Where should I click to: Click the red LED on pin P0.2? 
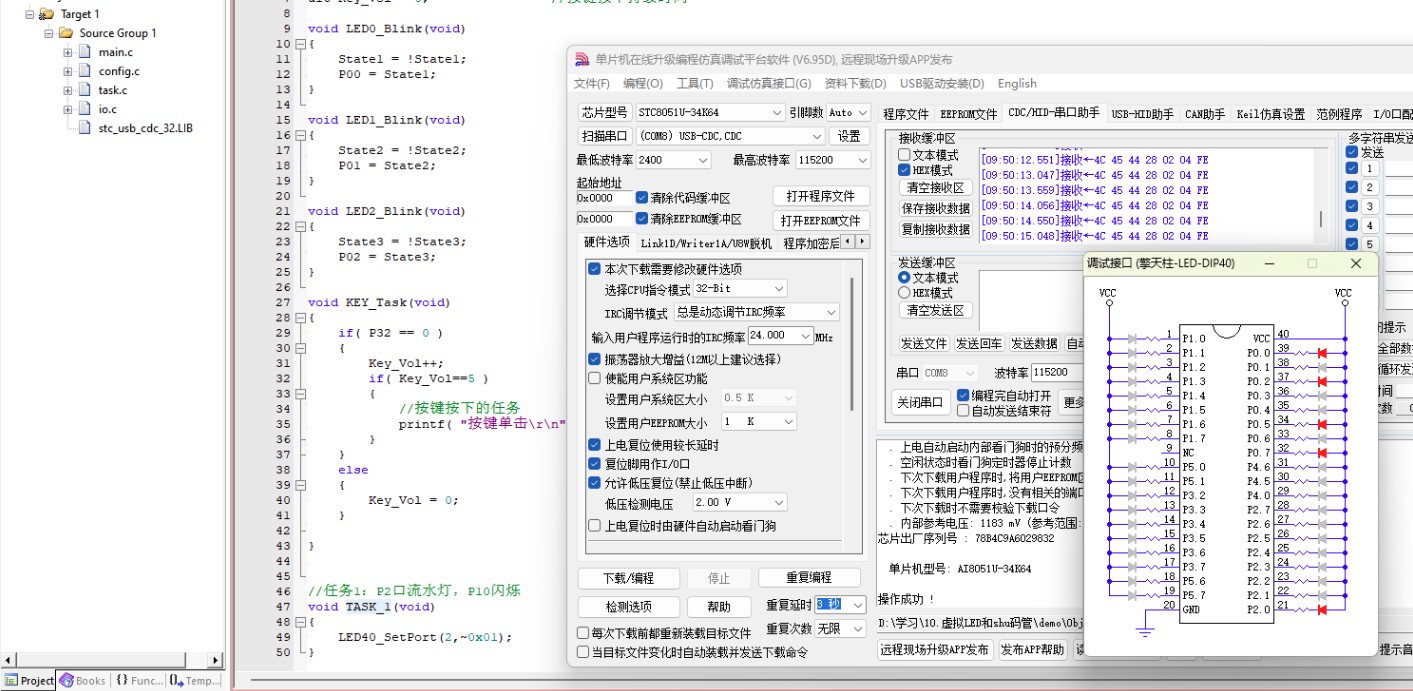click(1321, 381)
